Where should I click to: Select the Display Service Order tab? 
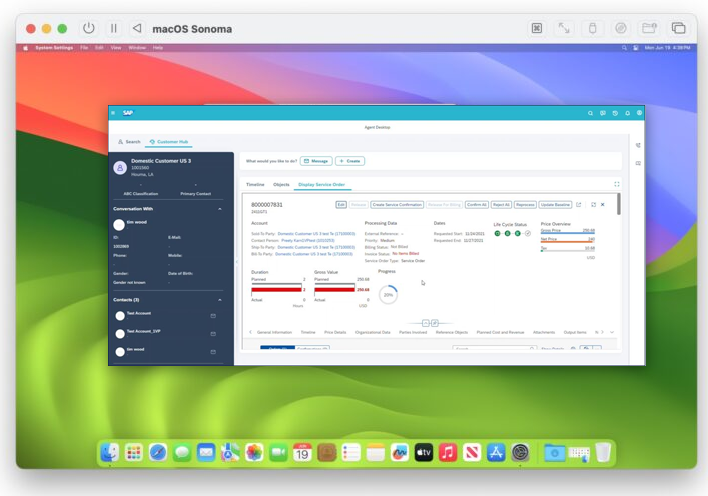tap(321, 184)
